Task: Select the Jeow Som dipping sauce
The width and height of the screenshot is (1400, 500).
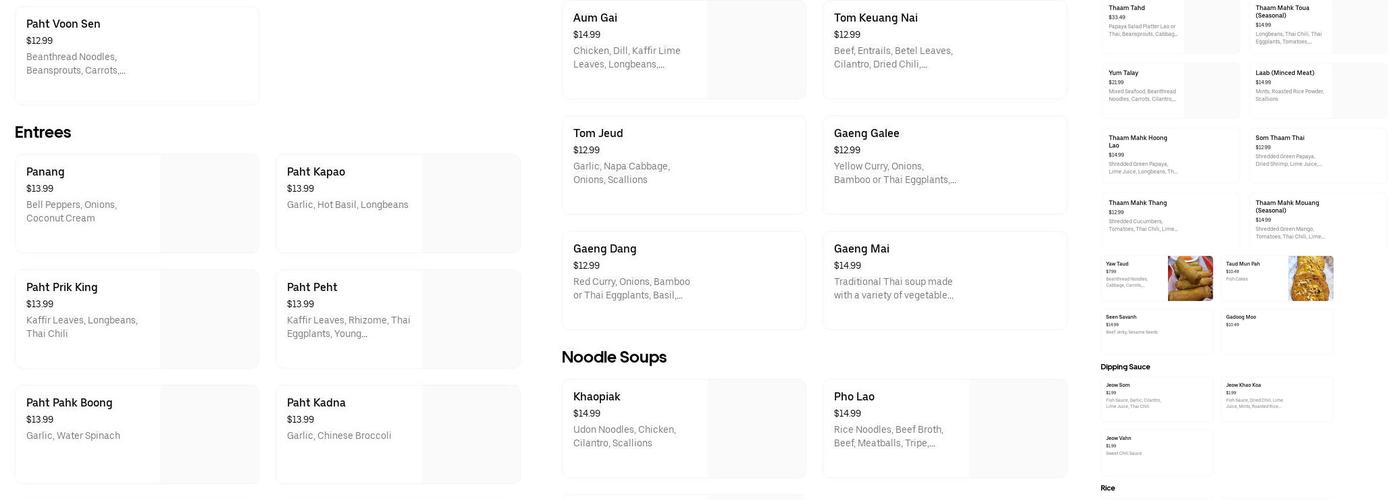Action: click(1156, 398)
